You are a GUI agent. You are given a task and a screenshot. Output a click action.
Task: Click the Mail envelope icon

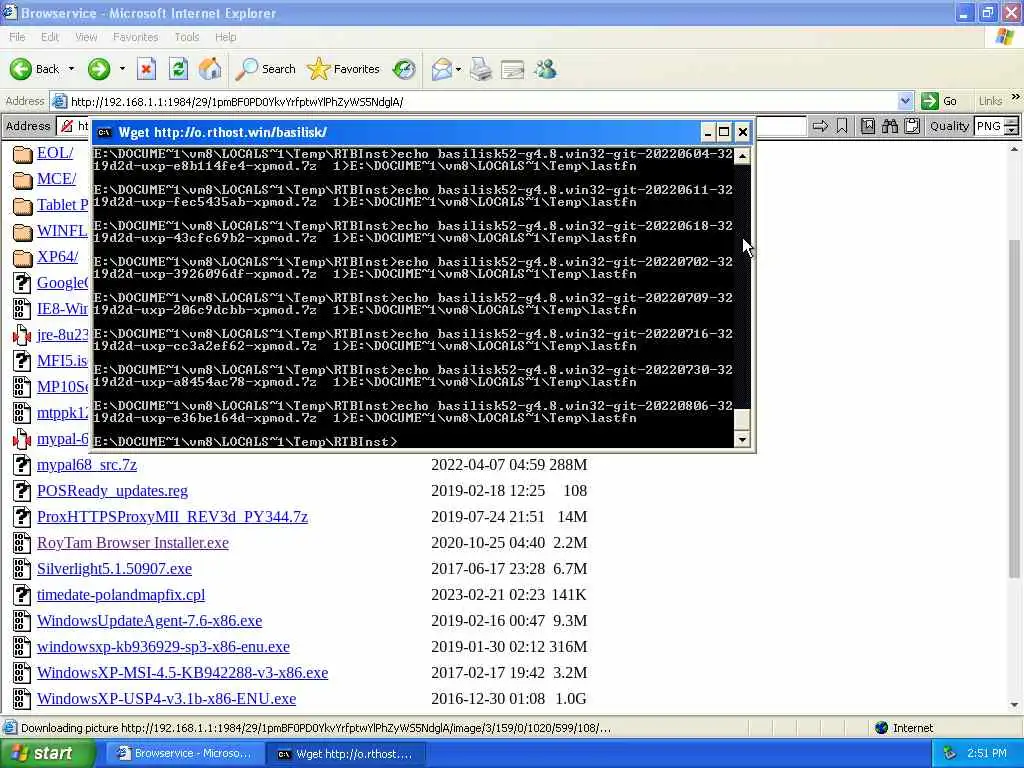[441, 69]
